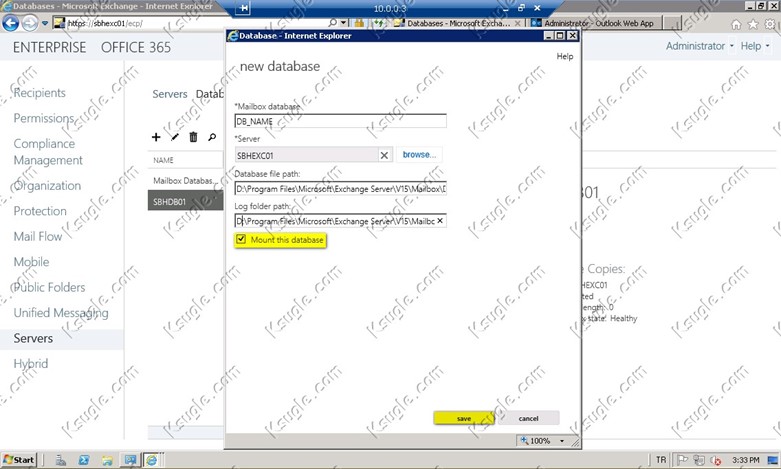Open the Administrator account dropdown
This screenshot has width=781, height=469.
point(700,46)
